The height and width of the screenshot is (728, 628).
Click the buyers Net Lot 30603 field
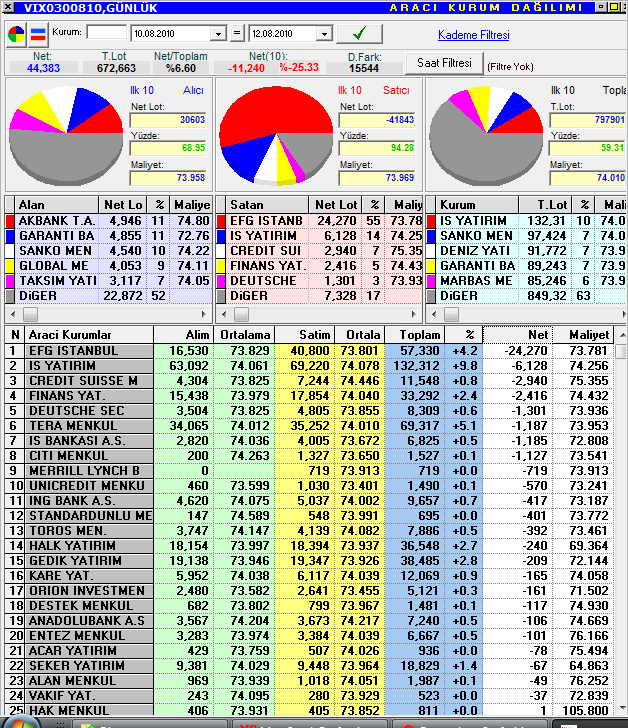pyautogui.click(x=168, y=120)
